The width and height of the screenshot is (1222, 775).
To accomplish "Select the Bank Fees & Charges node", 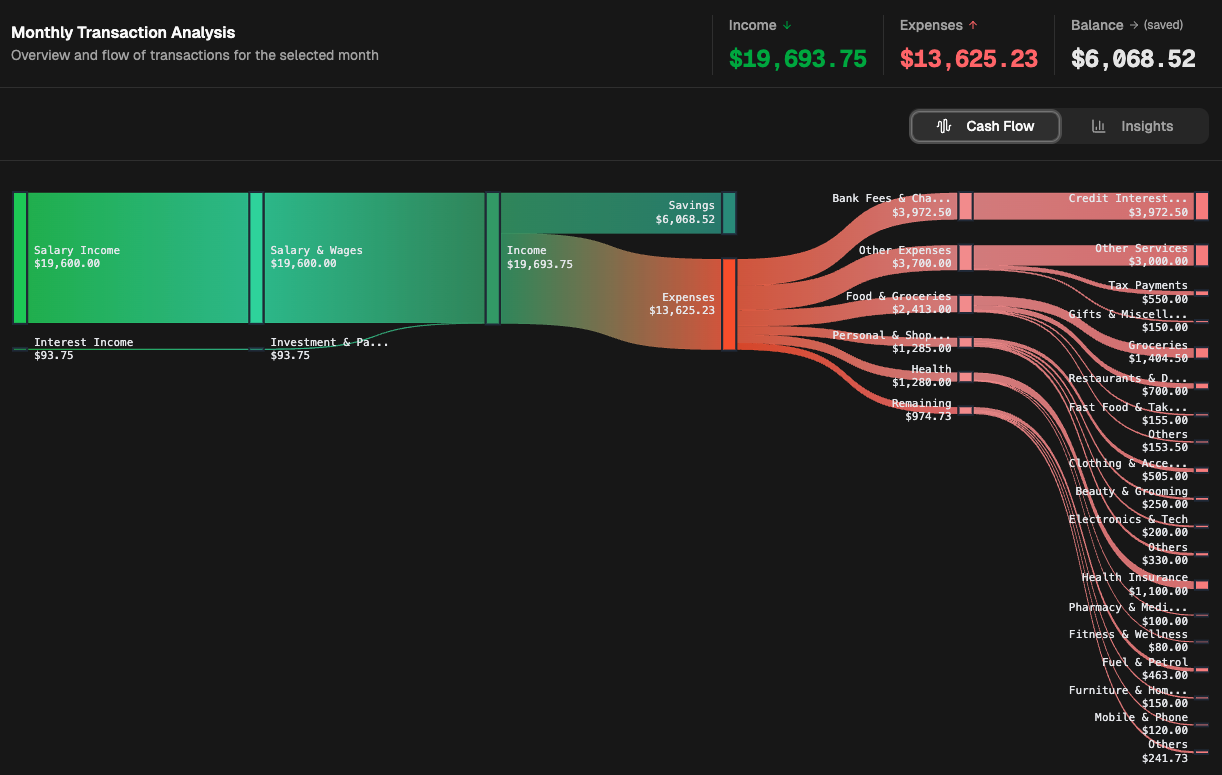I will (965, 206).
